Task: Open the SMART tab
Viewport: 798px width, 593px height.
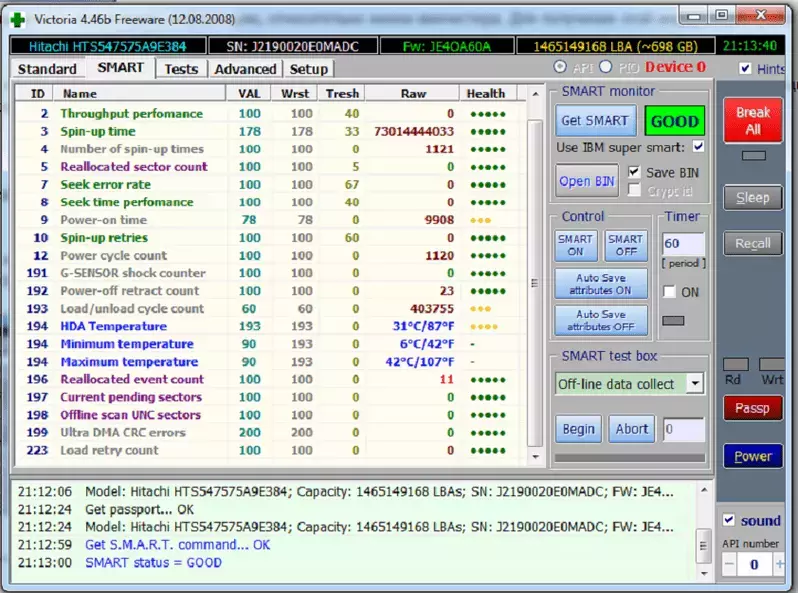Action: (120, 68)
